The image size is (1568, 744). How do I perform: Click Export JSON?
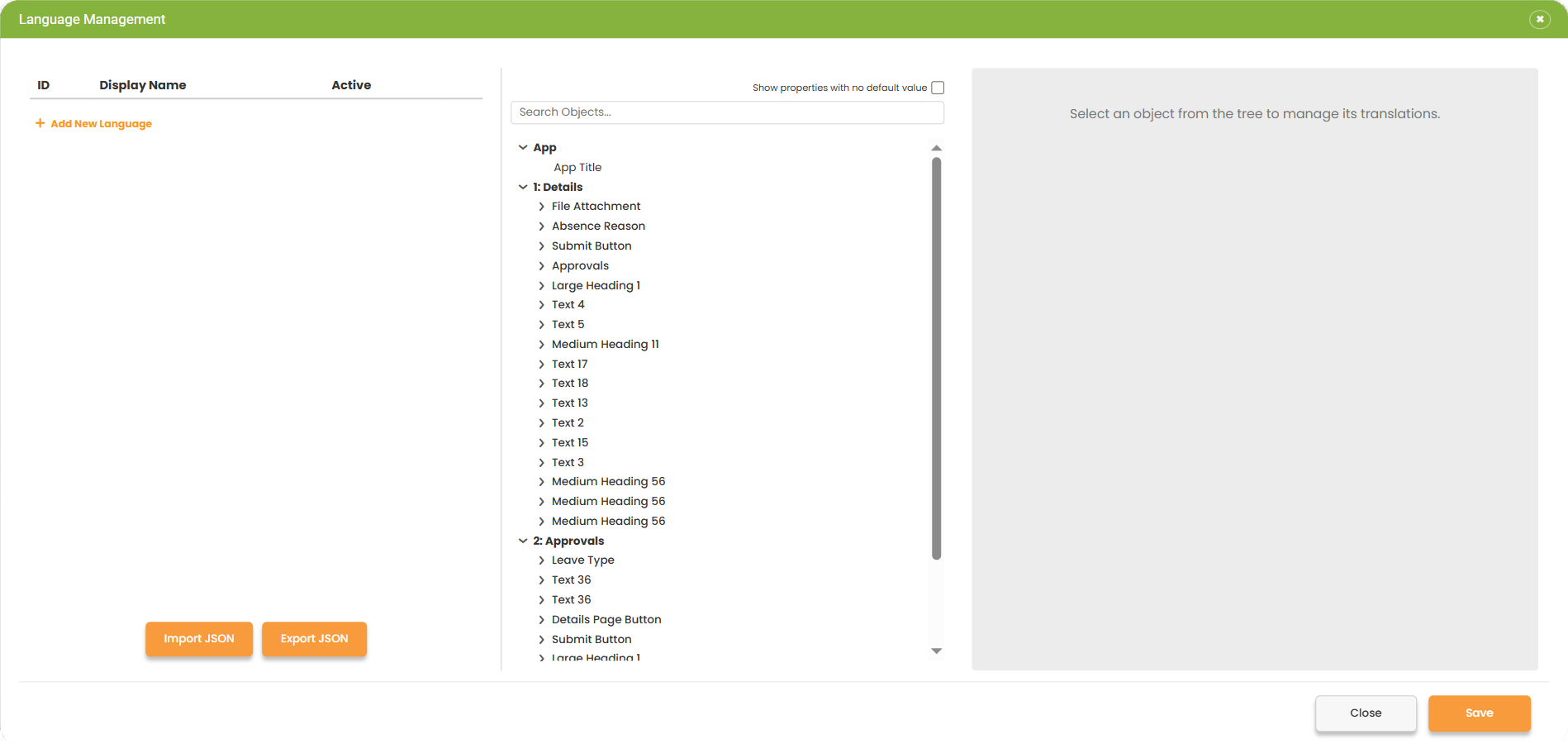click(x=314, y=638)
